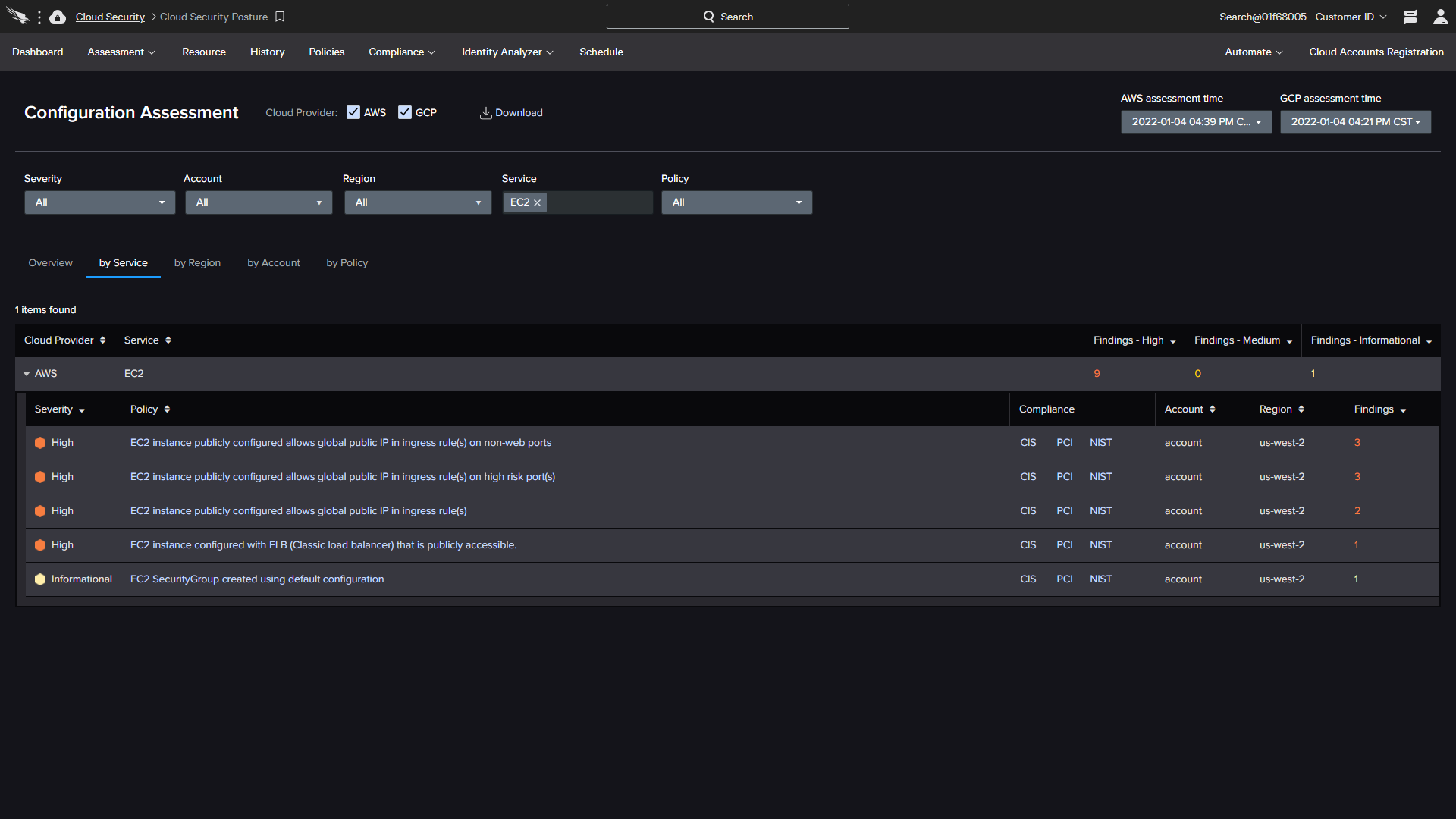This screenshot has width=1456, height=819.
Task: Click High severity icon for high risk ports
Action: point(40,477)
